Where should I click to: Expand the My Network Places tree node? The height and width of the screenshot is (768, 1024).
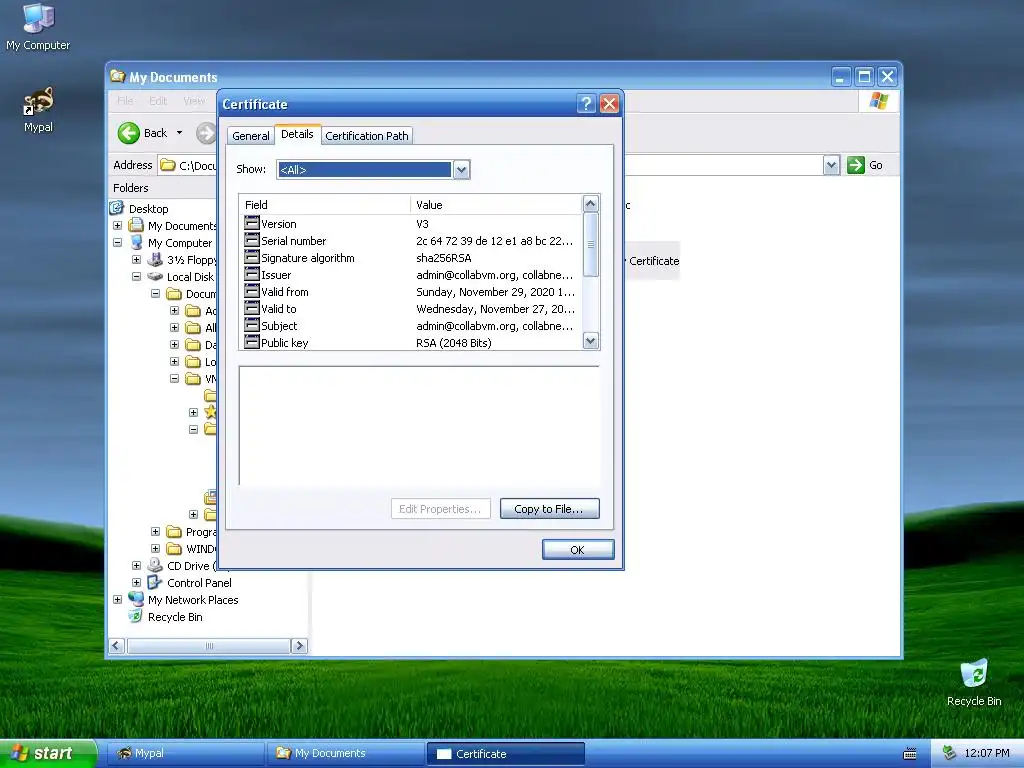pos(118,600)
